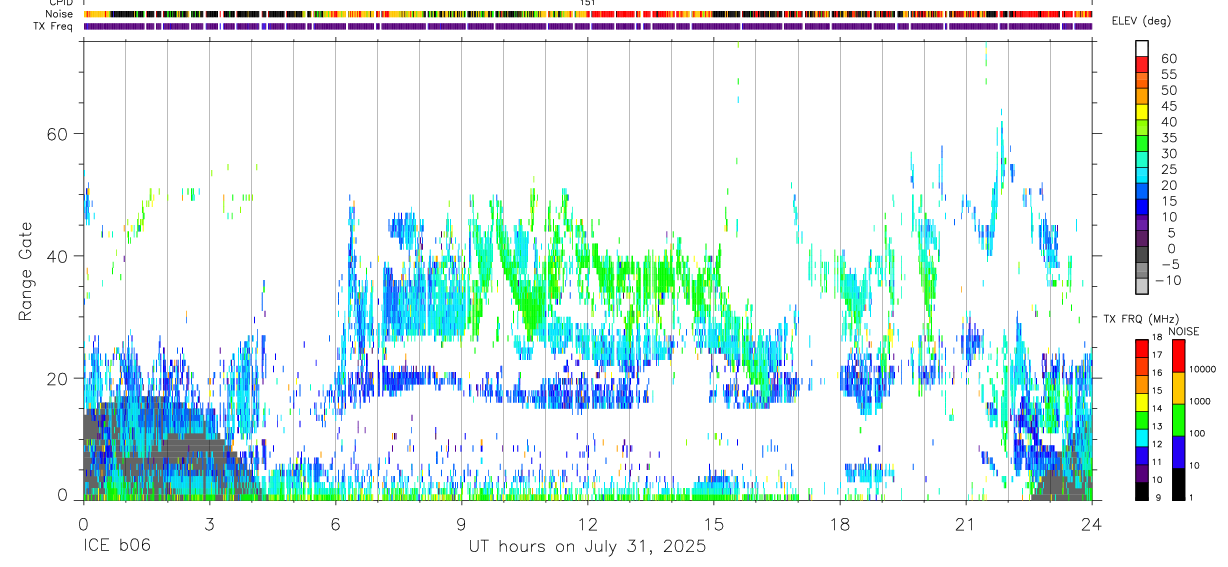Click the '45' label on the ELEV scale

pos(1169,106)
